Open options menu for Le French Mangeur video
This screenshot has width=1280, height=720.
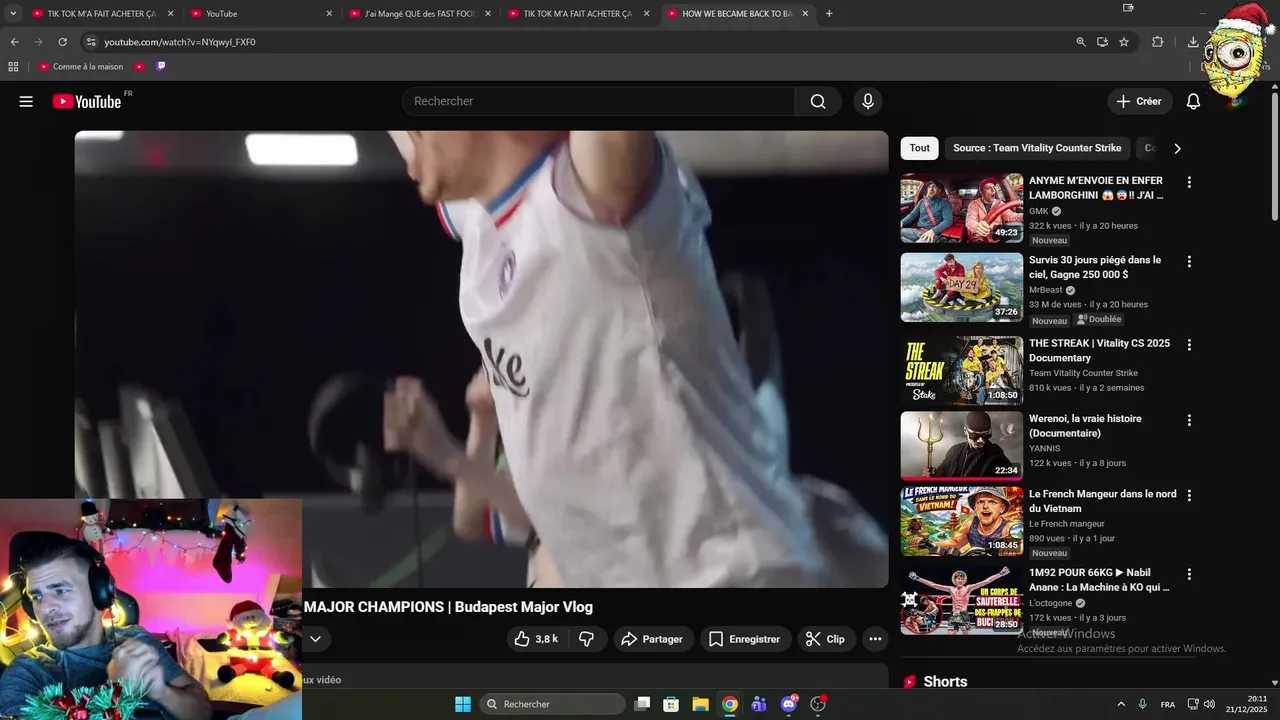coord(1189,495)
